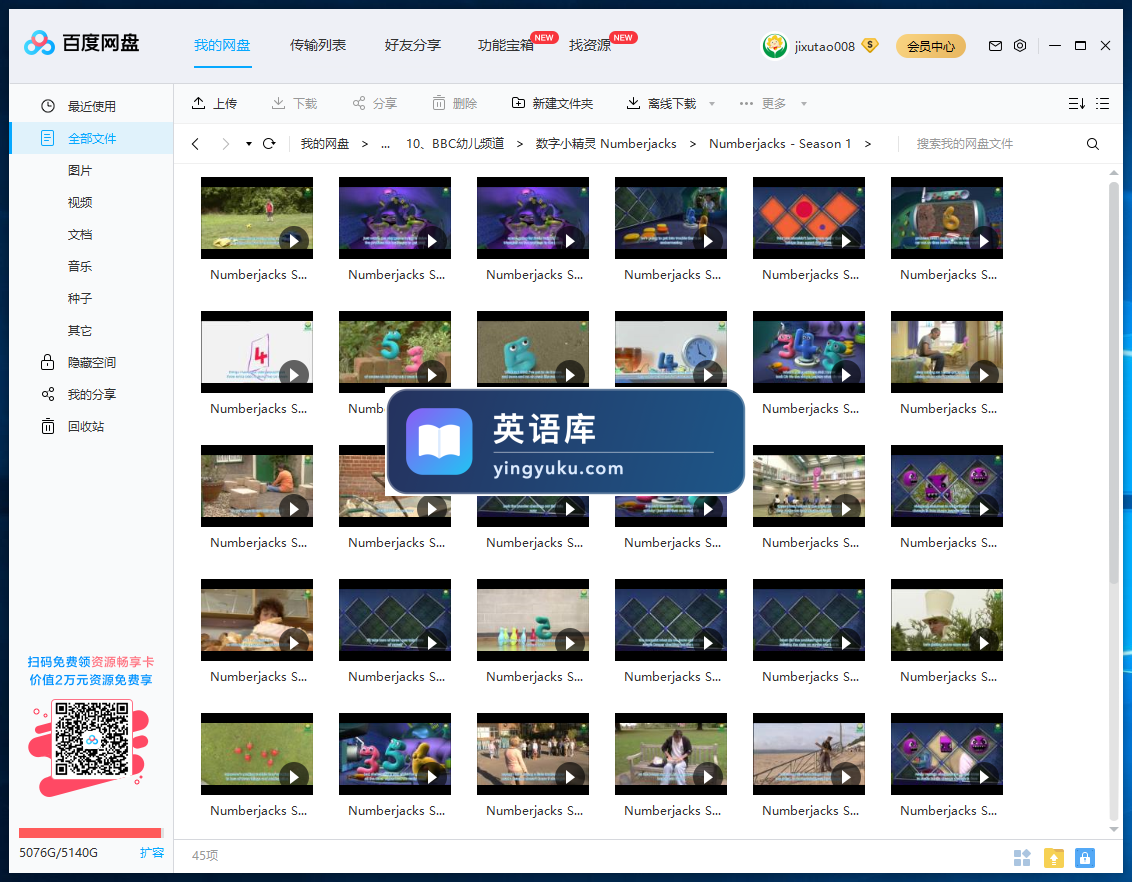Image resolution: width=1132 pixels, height=882 pixels.
Task: Click the search magnifier icon
Action: tap(1093, 144)
